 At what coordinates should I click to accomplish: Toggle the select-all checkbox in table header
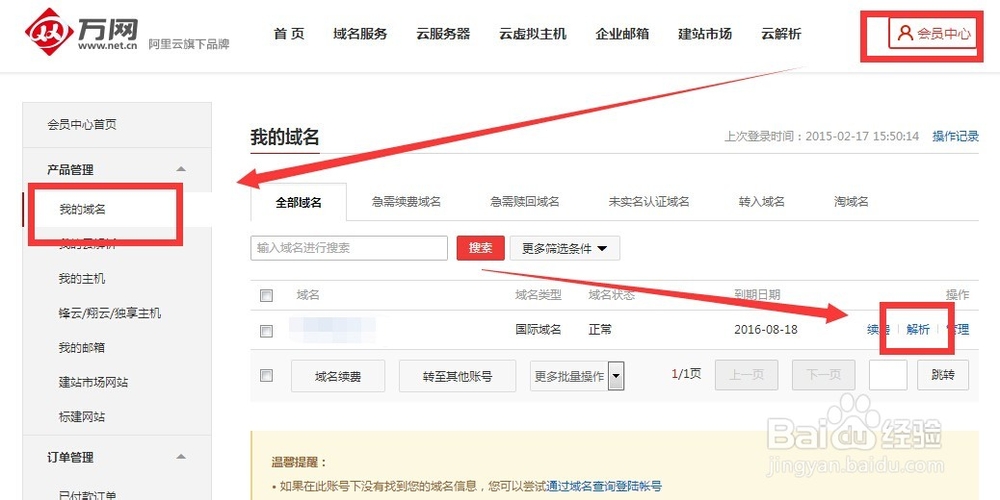coord(267,295)
